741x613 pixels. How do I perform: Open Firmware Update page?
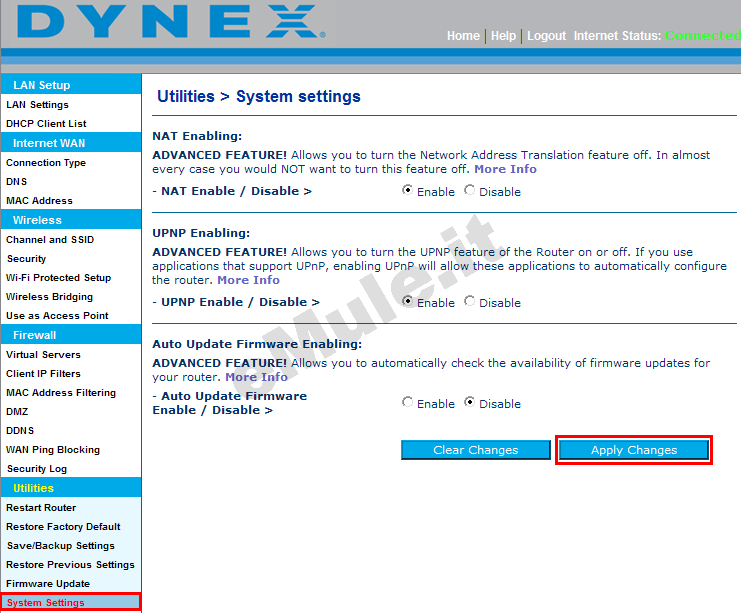48,584
